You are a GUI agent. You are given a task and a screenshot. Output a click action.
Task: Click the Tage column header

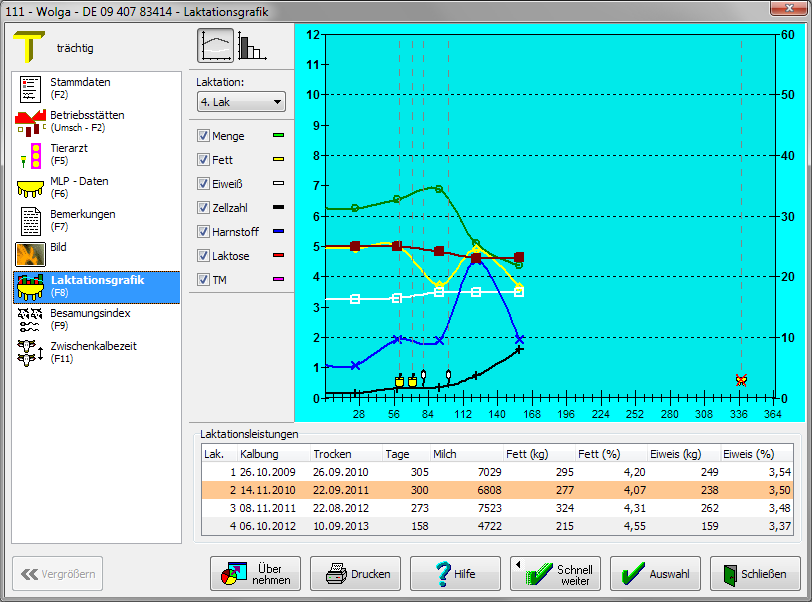point(407,454)
